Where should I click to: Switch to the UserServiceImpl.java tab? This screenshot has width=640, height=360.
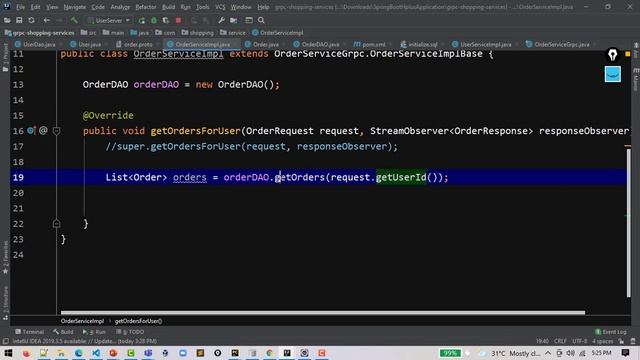(485, 44)
